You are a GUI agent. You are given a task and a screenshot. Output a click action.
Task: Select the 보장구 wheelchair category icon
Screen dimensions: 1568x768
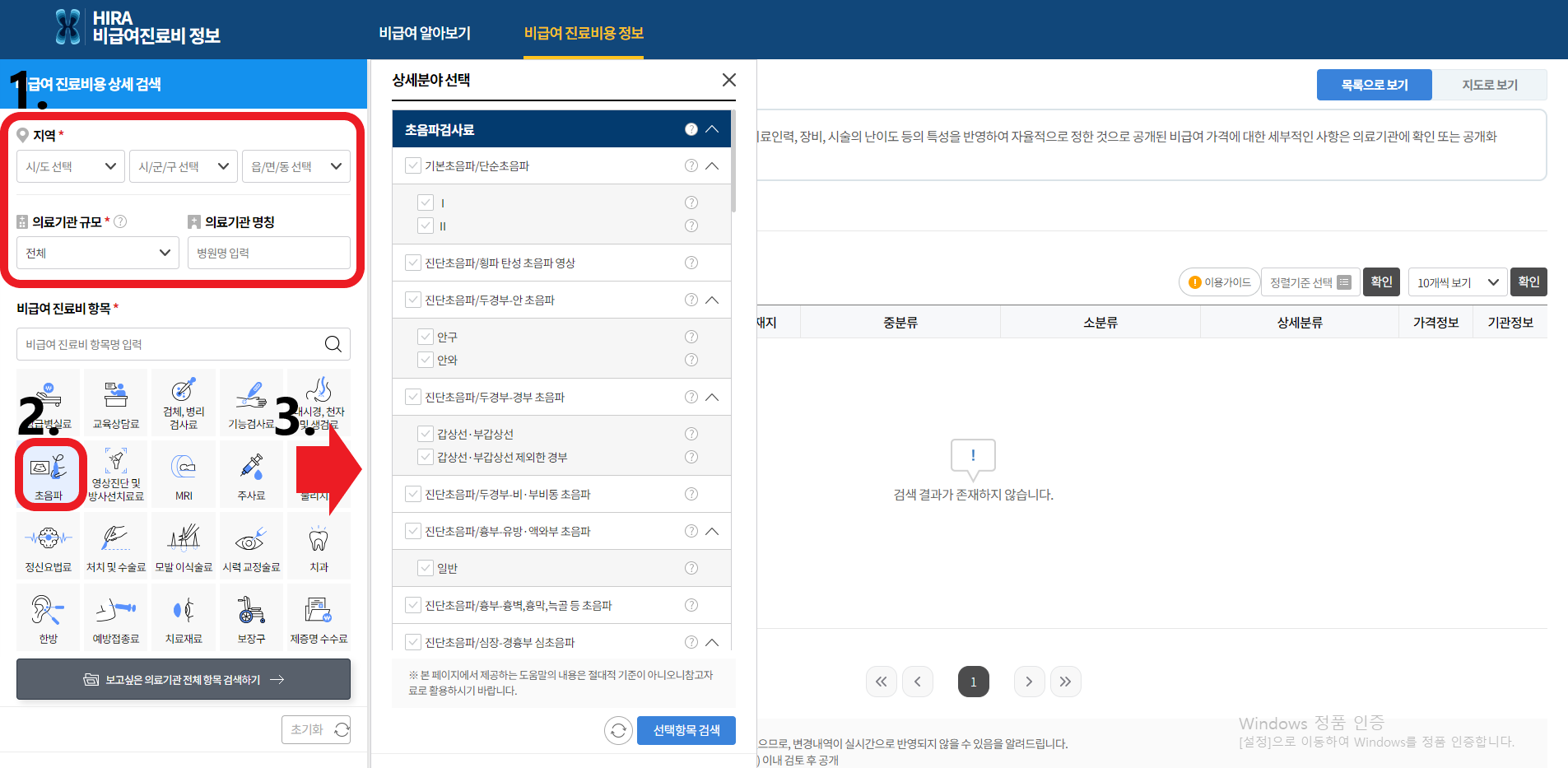[x=251, y=617]
